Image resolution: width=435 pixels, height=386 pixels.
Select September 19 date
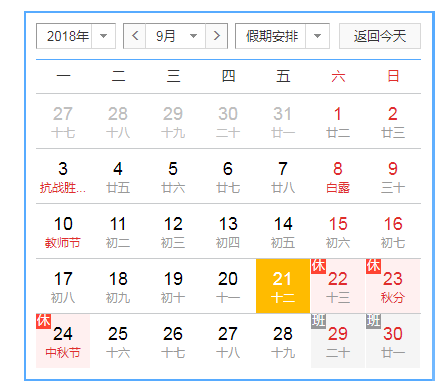(x=173, y=286)
